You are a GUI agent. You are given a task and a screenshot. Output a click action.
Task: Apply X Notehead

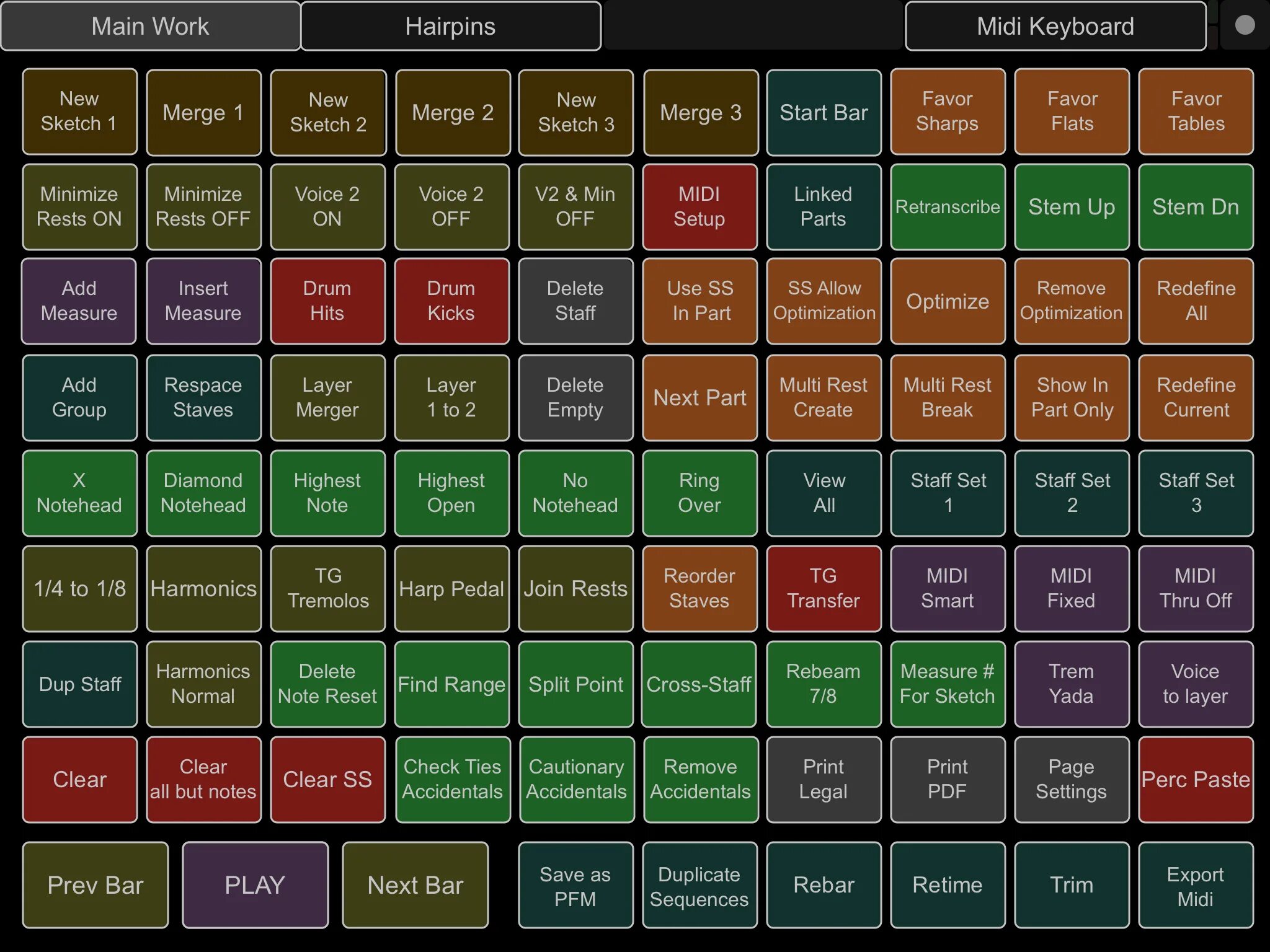pos(79,493)
